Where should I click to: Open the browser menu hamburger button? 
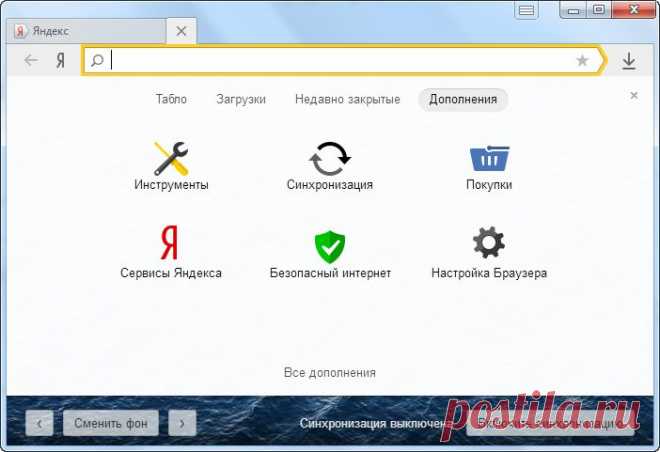click(526, 10)
